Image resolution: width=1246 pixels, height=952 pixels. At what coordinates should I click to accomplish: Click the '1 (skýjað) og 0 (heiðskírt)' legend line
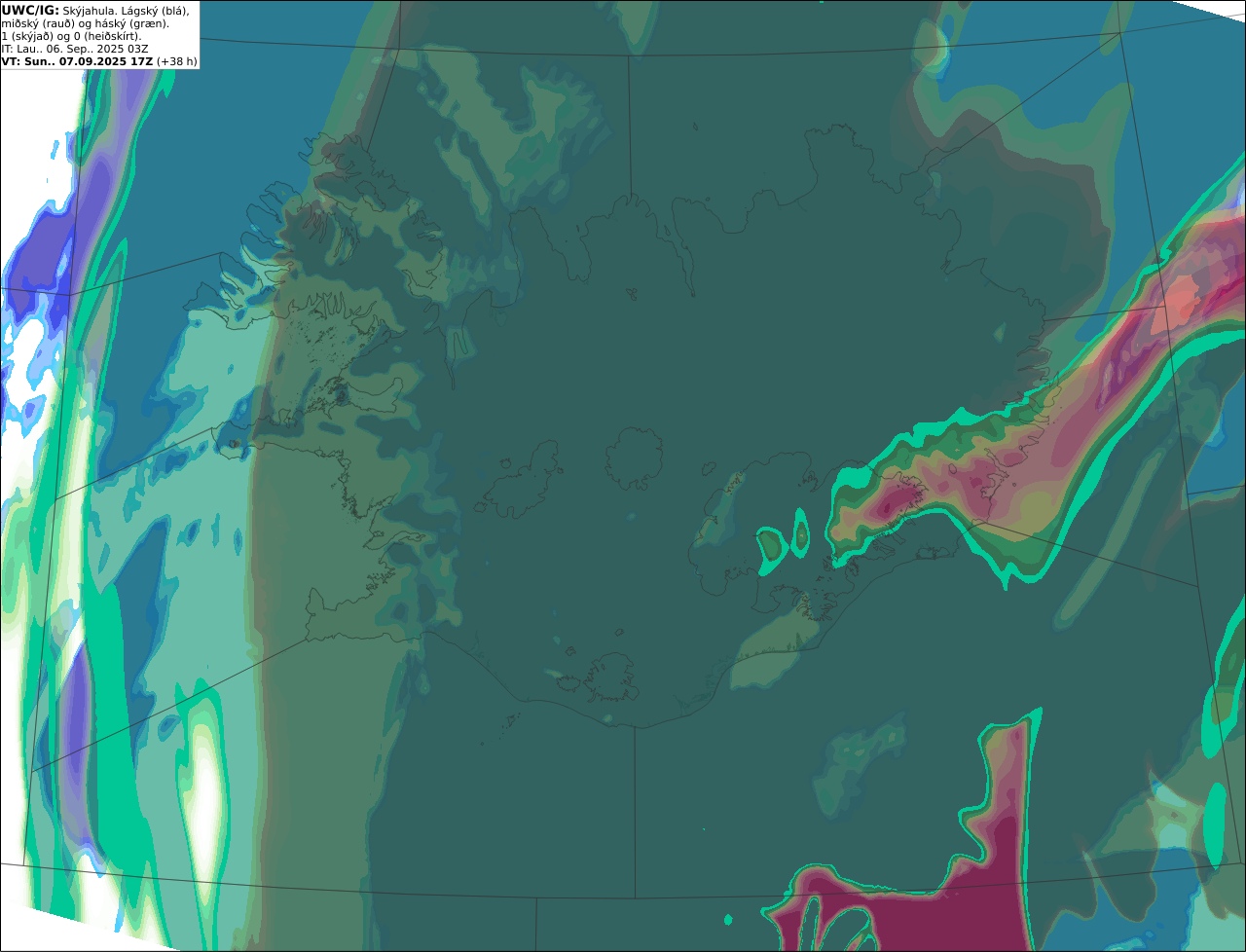(x=72, y=36)
